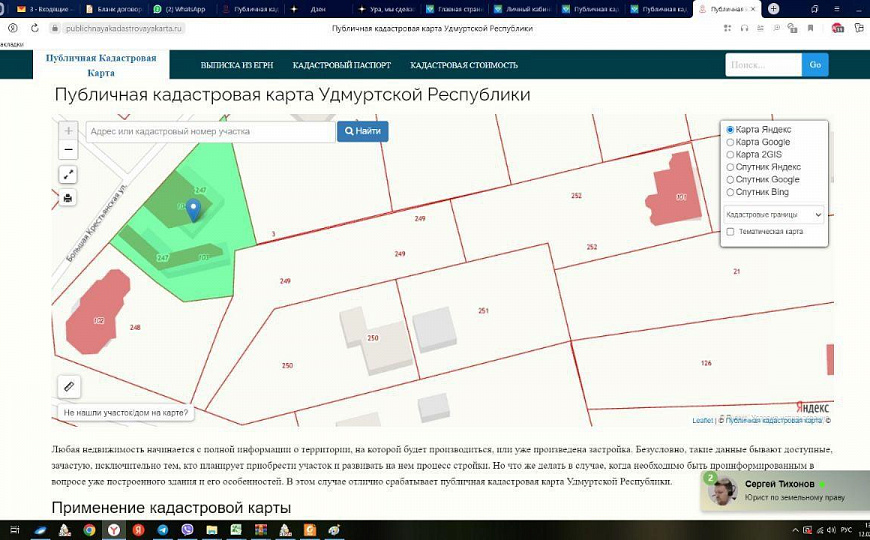
Task: Bookmark this page in address bar
Action: (810, 28)
